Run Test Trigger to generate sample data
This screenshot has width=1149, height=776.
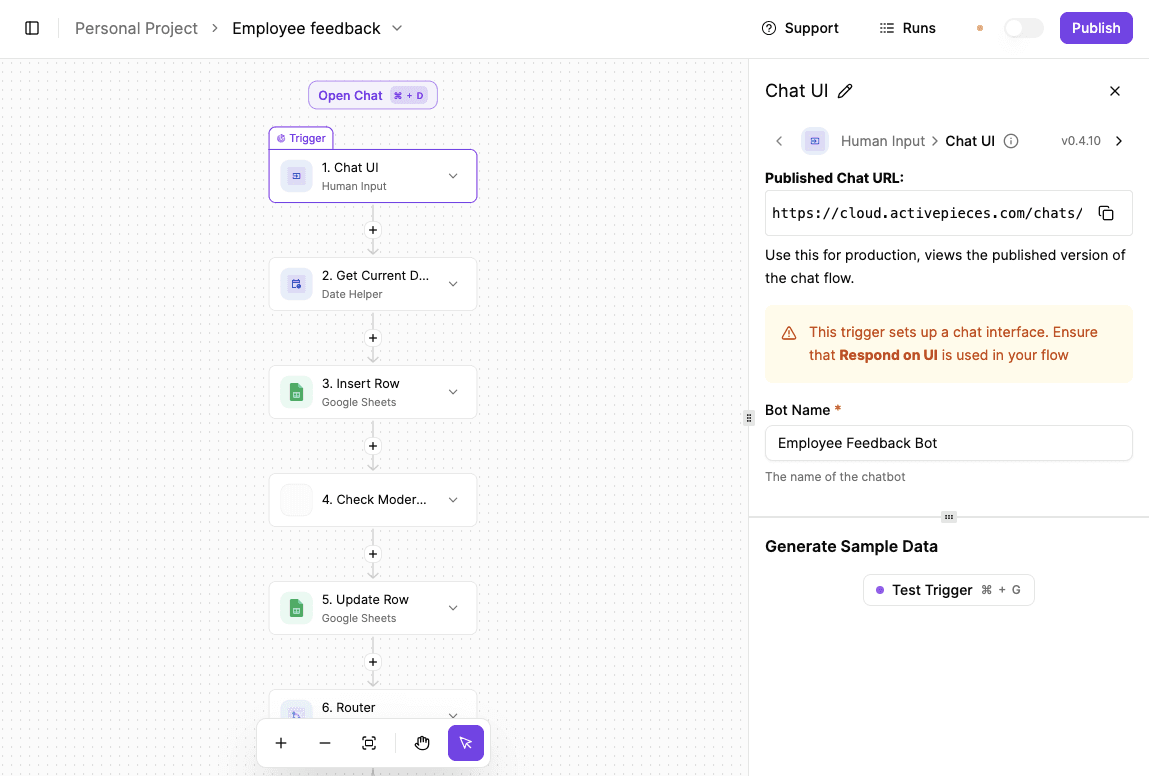(x=947, y=590)
